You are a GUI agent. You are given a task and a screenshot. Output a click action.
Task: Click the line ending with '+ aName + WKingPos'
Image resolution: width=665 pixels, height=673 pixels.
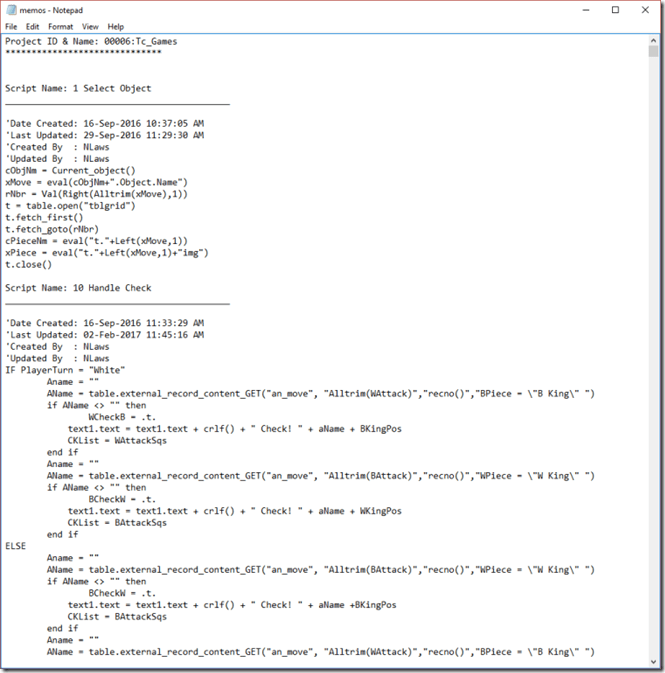coord(234,511)
